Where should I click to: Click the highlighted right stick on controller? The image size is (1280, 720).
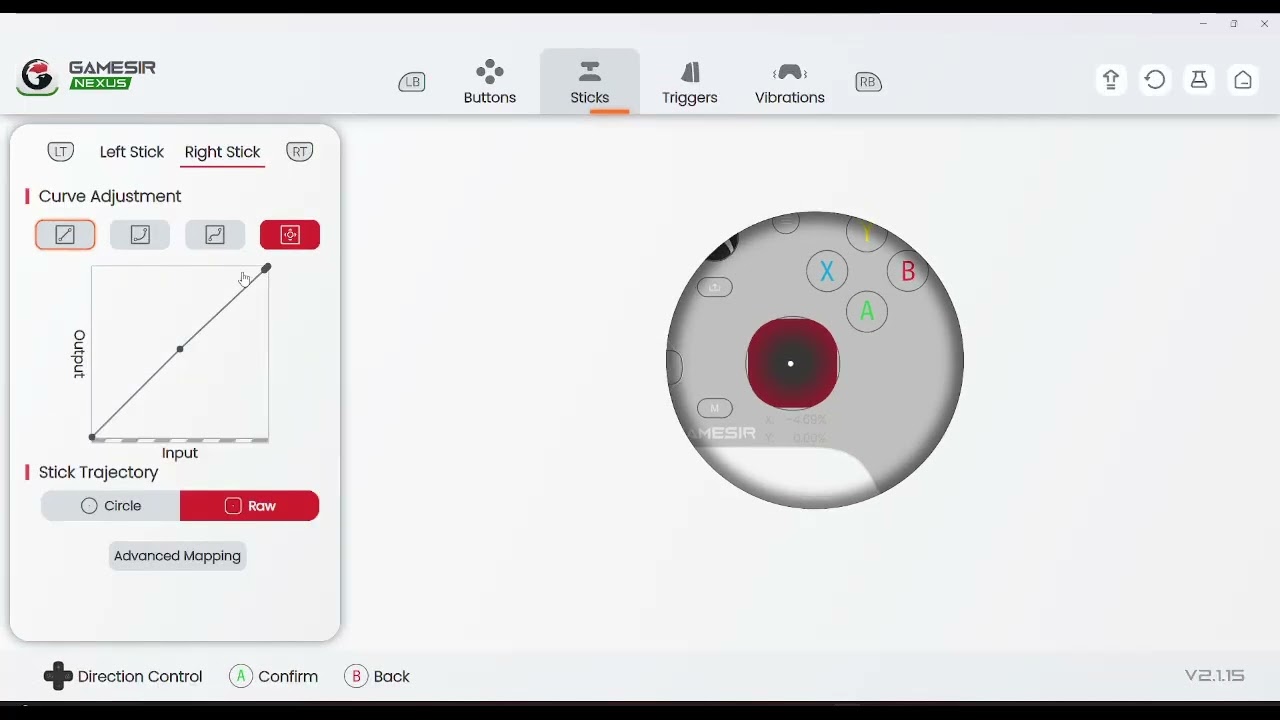pyautogui.click(x=792, y=364)
